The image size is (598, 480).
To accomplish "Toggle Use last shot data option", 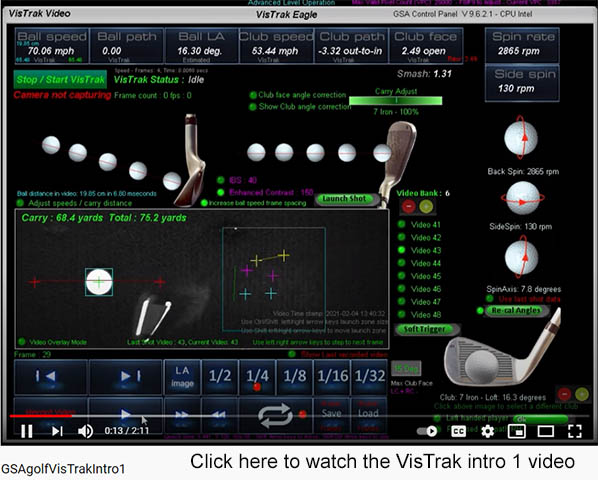I will pyautogui.click(x=524, y=299).
